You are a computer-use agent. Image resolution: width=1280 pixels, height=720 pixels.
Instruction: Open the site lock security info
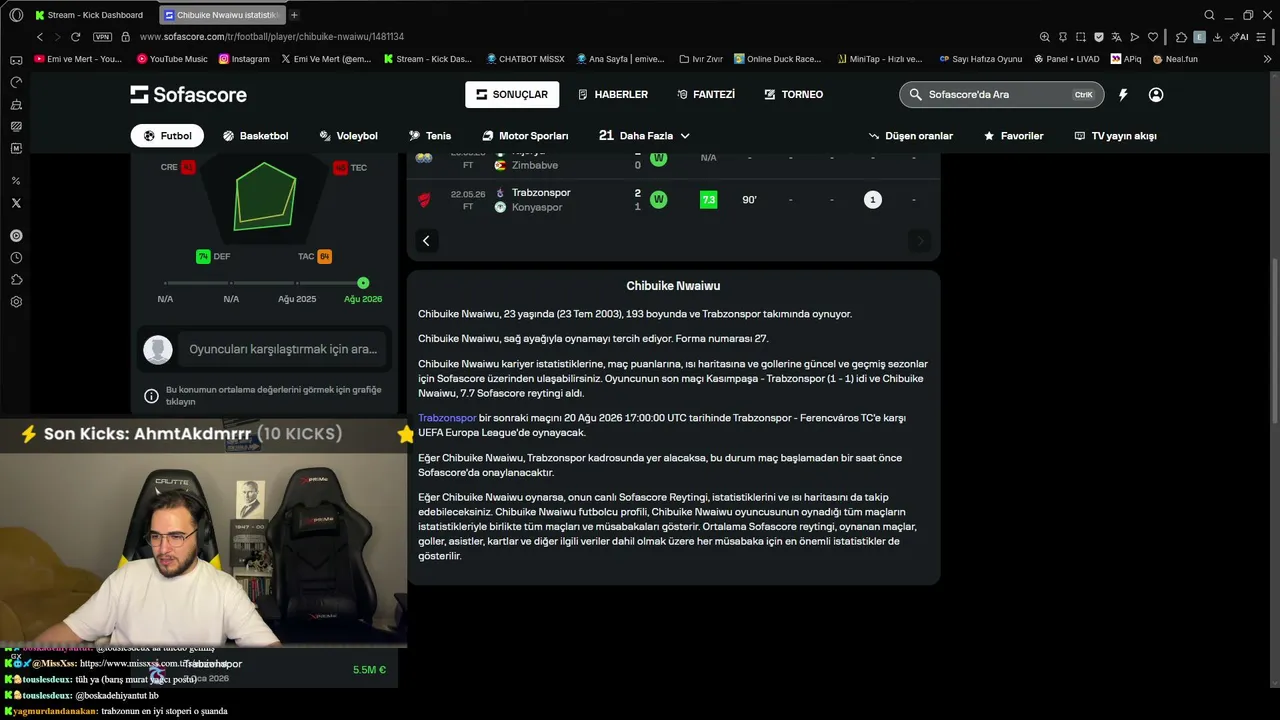pos(125,37)
